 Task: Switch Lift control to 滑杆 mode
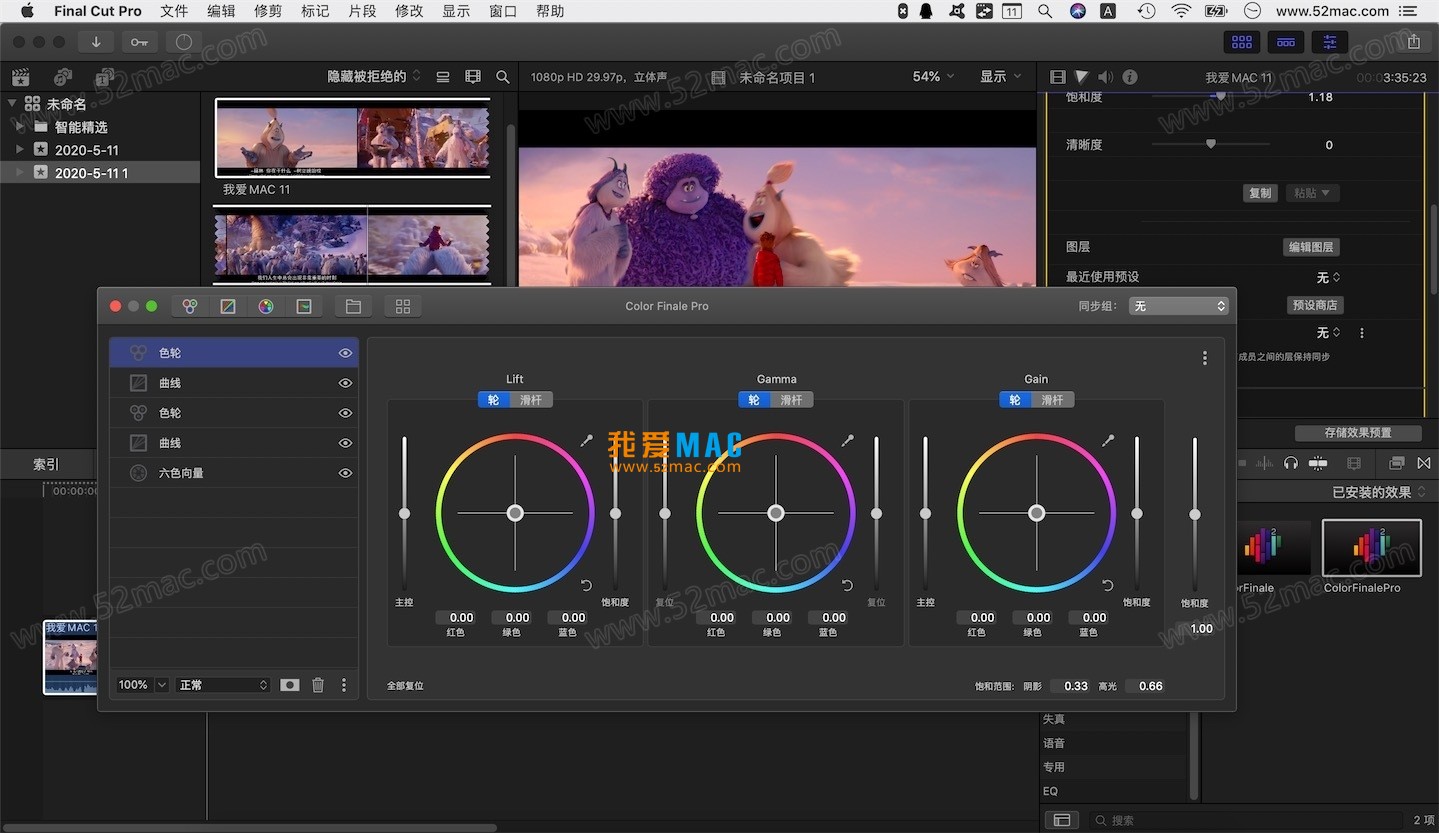[531, 400]
